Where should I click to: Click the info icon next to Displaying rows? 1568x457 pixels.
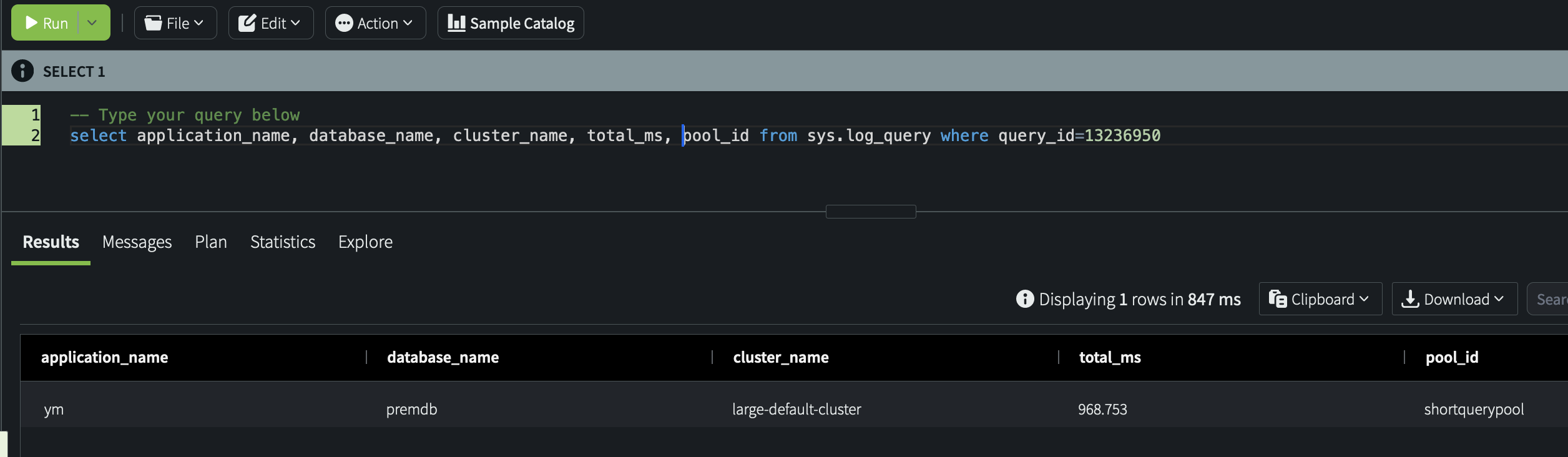pyautogui.click(x=1024, y=299)
